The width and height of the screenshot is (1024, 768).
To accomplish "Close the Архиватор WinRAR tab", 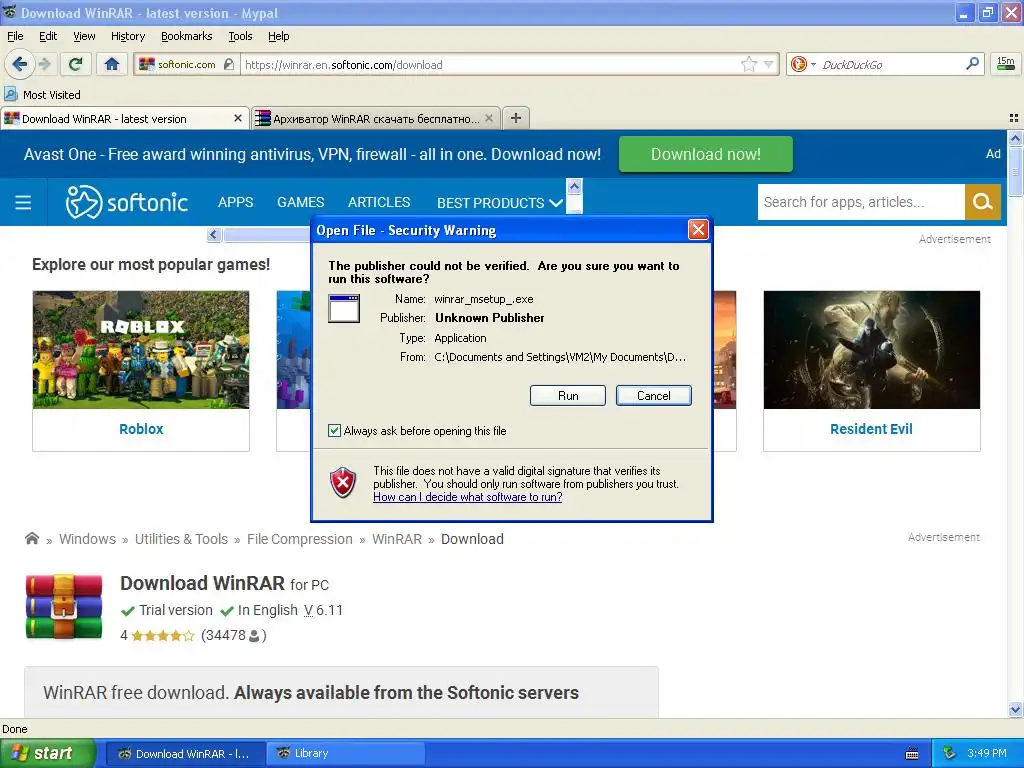I will [489, 118].
